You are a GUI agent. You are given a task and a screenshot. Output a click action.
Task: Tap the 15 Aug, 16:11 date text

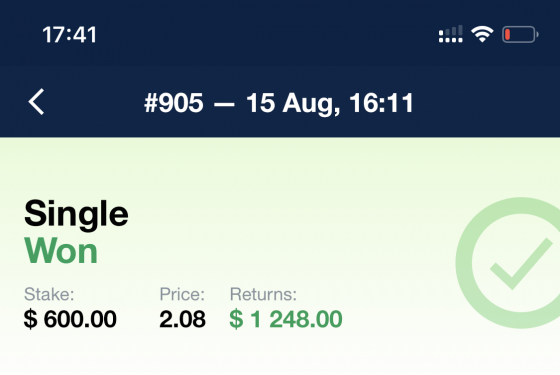330,104
